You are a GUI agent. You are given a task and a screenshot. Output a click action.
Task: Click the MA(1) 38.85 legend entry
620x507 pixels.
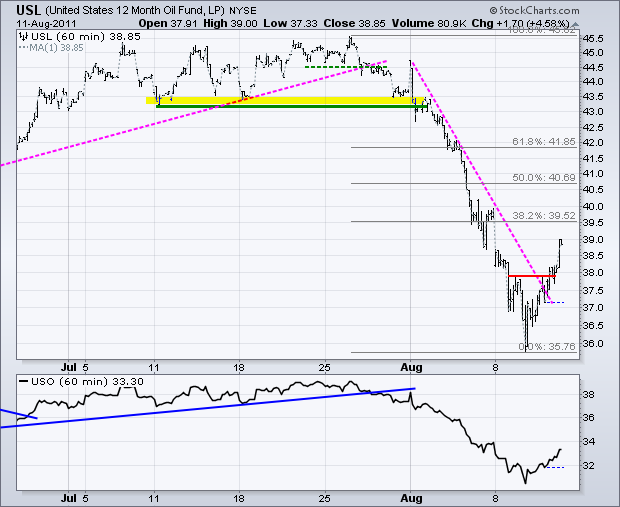[57, 48]
